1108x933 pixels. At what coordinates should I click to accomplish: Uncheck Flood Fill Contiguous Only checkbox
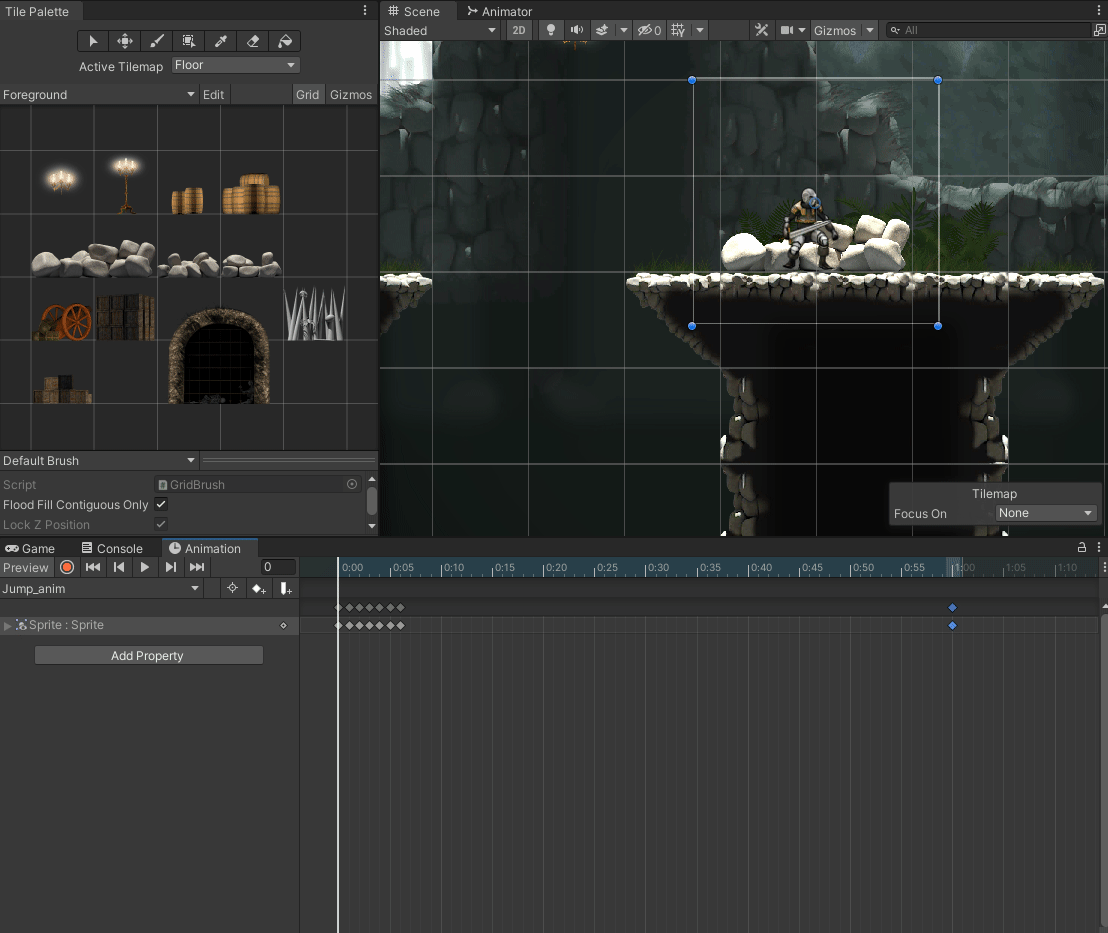click(x=161, y=505)
